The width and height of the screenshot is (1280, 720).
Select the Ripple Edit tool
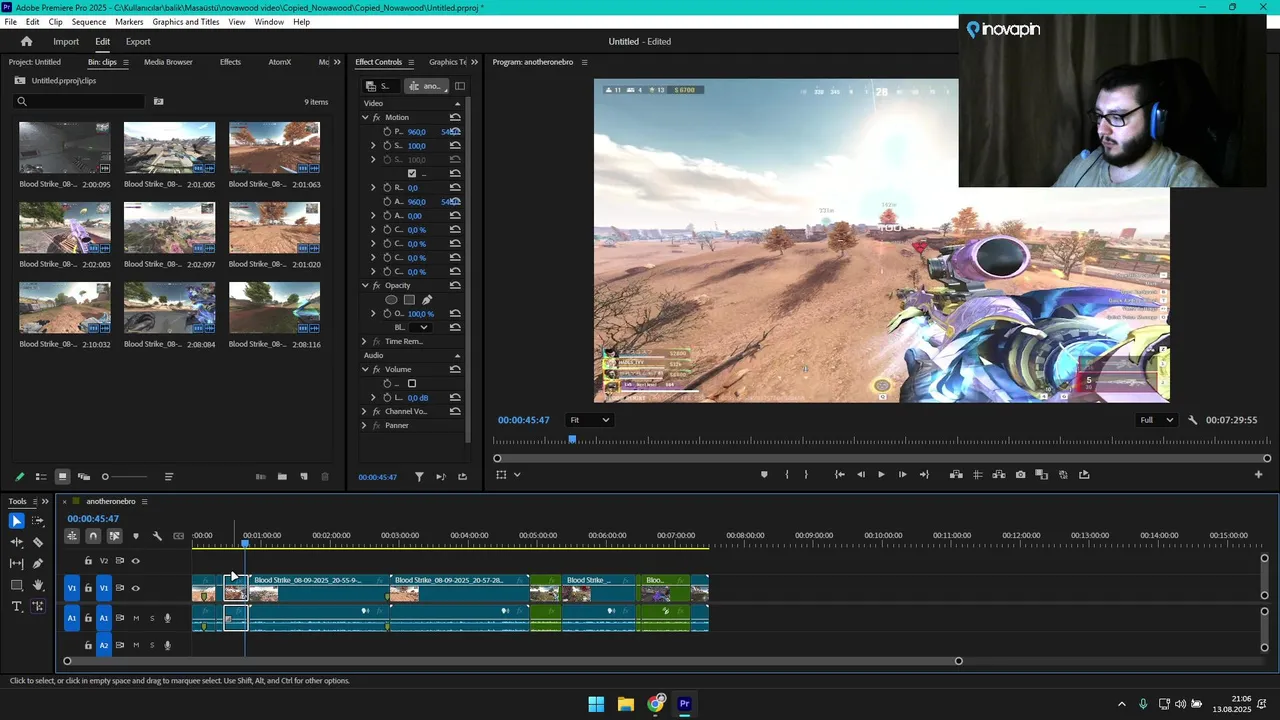tap(16, 542)
